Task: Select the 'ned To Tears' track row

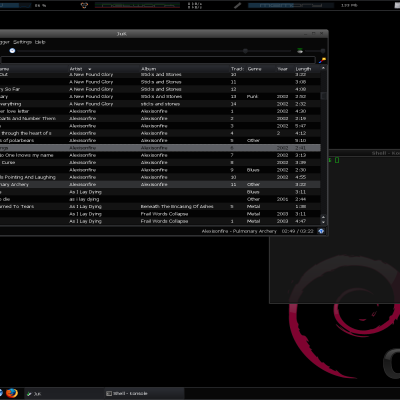Action: [x=160, y=207]
